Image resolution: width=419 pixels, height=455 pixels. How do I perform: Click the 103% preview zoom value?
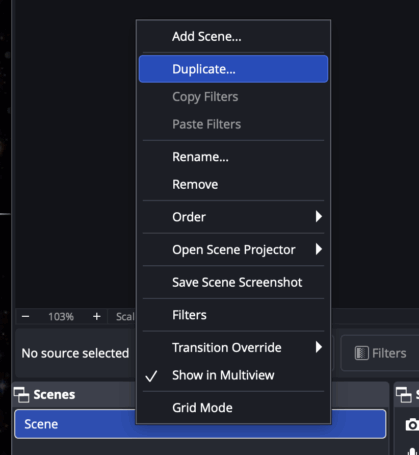click(61, 316)
